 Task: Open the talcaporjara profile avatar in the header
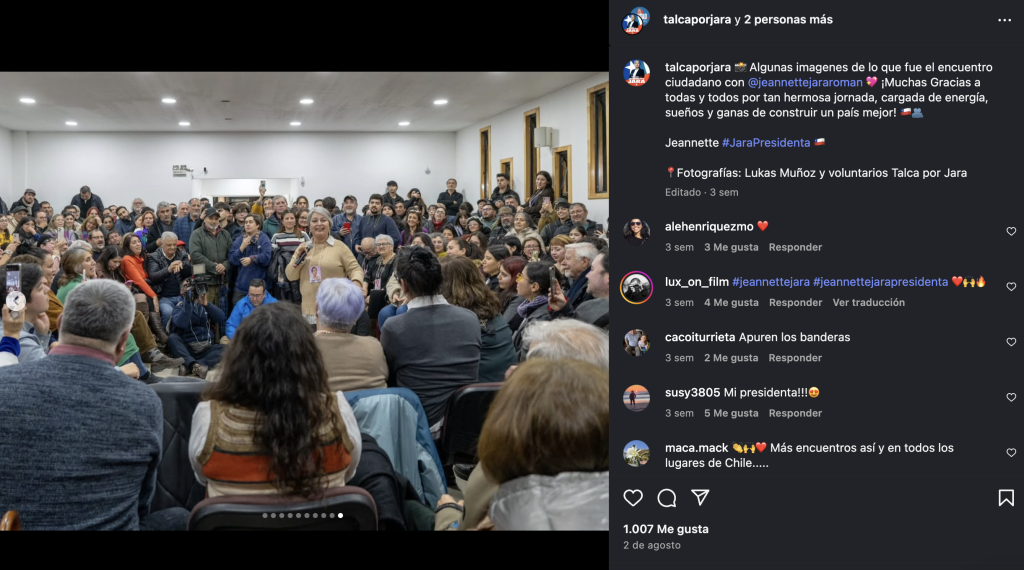tap(635, 20)
